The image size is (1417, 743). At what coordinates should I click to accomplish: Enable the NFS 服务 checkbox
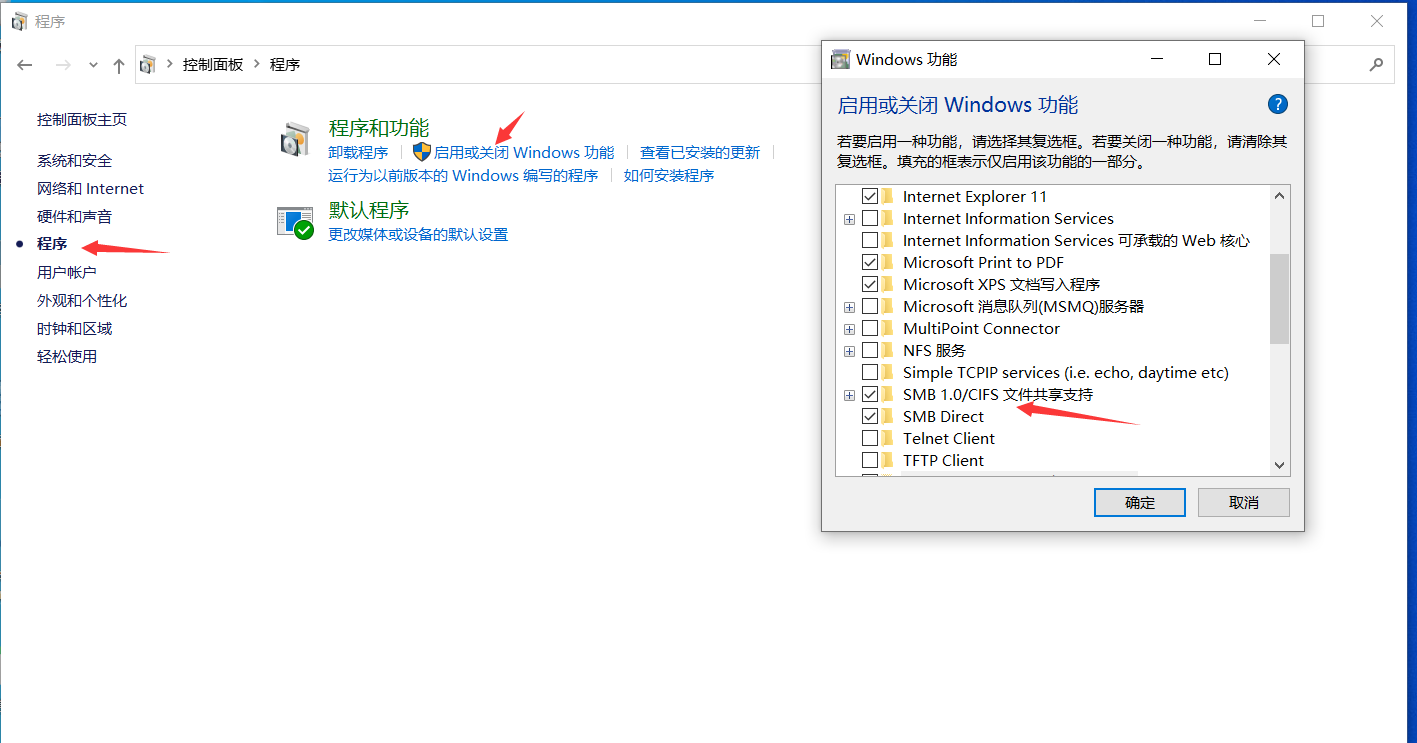coord(870,350)
